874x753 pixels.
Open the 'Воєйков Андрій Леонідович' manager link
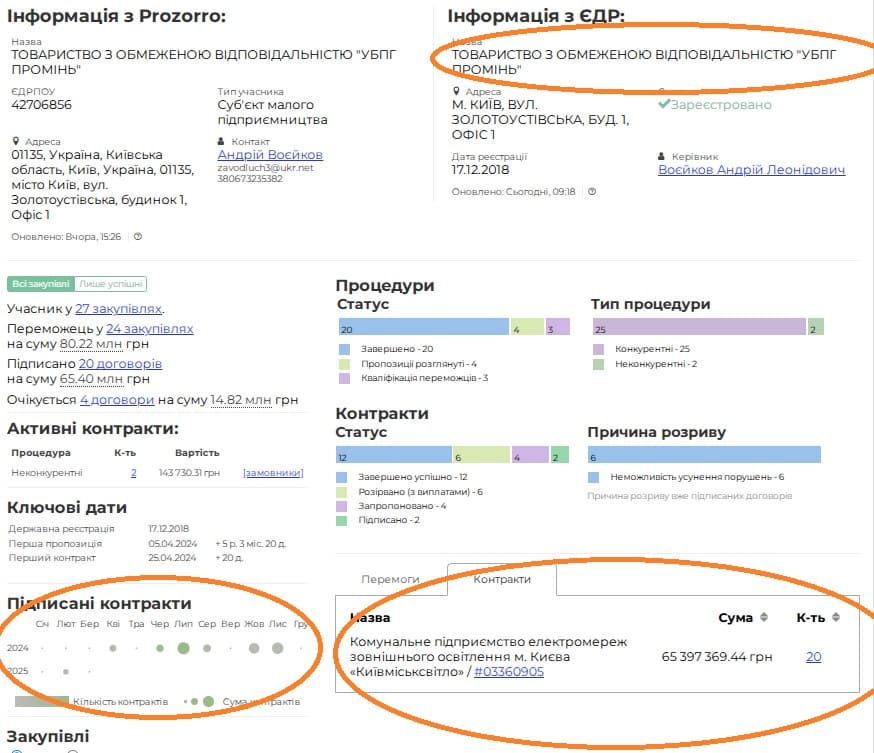coord(751,170)
